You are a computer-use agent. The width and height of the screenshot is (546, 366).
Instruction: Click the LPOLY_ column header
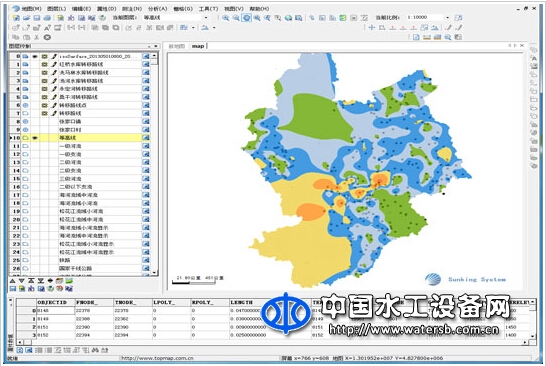pos(171,302)
